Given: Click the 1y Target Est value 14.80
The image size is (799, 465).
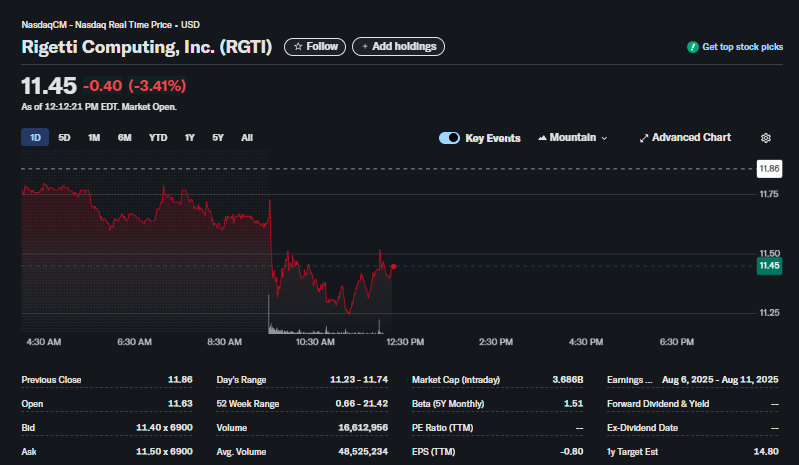Looking at the screenshot, I should 766,451.
